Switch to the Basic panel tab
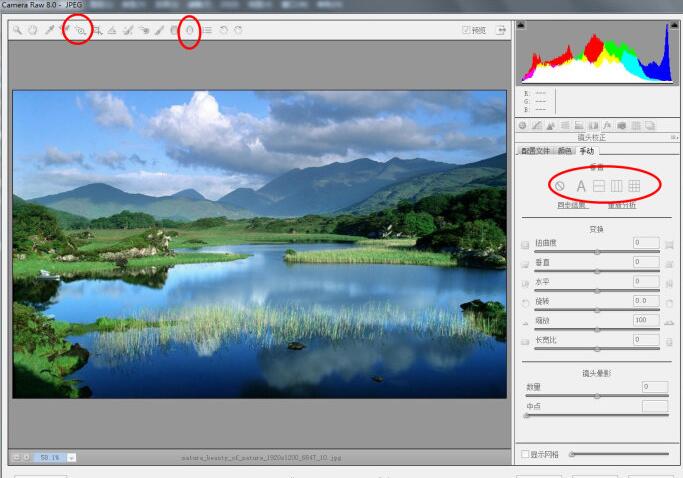The height and width of the screenshot is (478, 683). [x=522, y=125]
